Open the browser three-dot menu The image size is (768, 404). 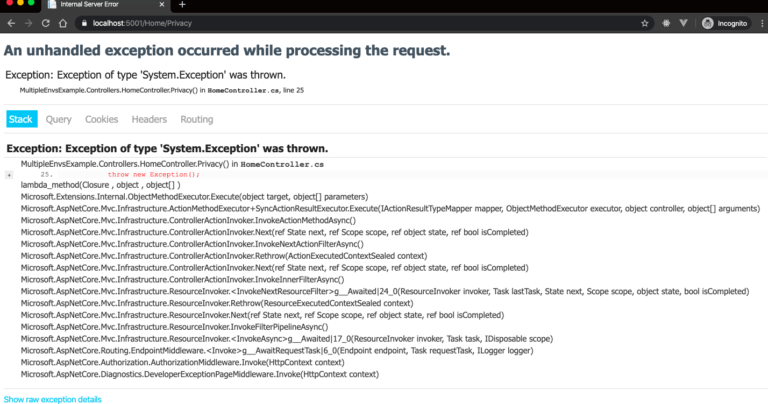coord(762,23)
